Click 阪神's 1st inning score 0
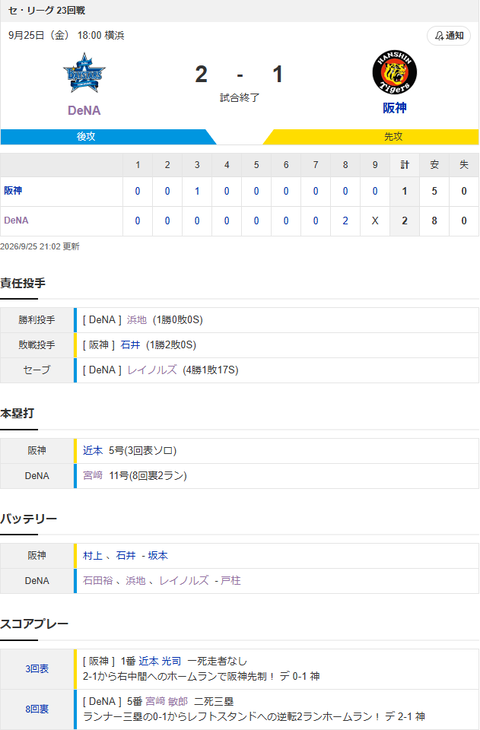The width and height of the screenshot is (480, 730). pos(137,191)
